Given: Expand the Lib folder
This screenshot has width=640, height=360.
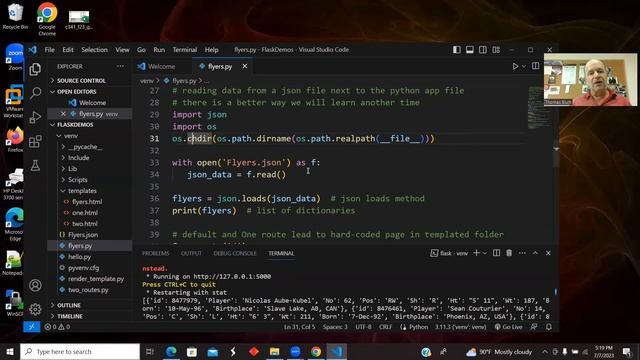Looking at the screenshot, I should pyautogui.click(x=72, y=169).
